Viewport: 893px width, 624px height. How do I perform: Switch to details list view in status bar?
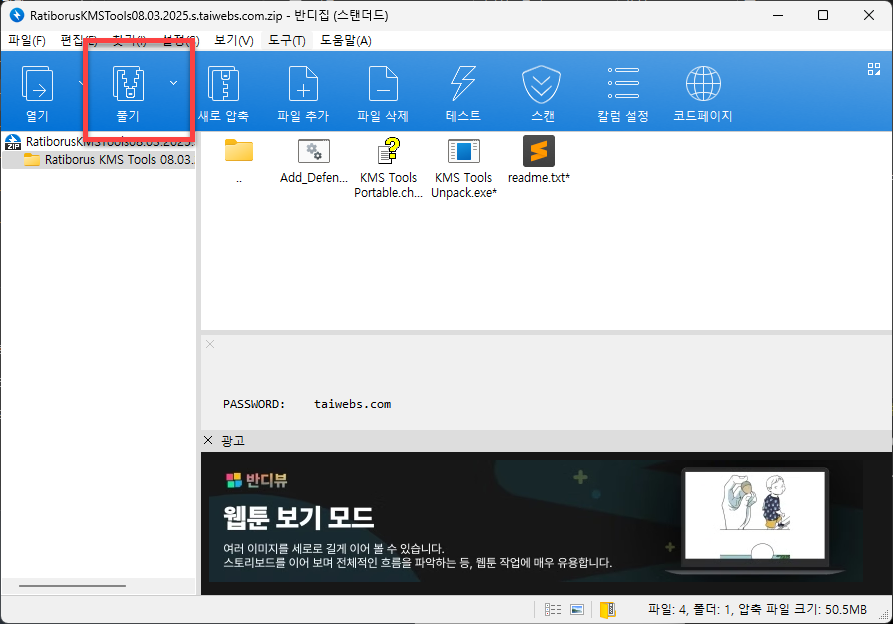[552, 610]
